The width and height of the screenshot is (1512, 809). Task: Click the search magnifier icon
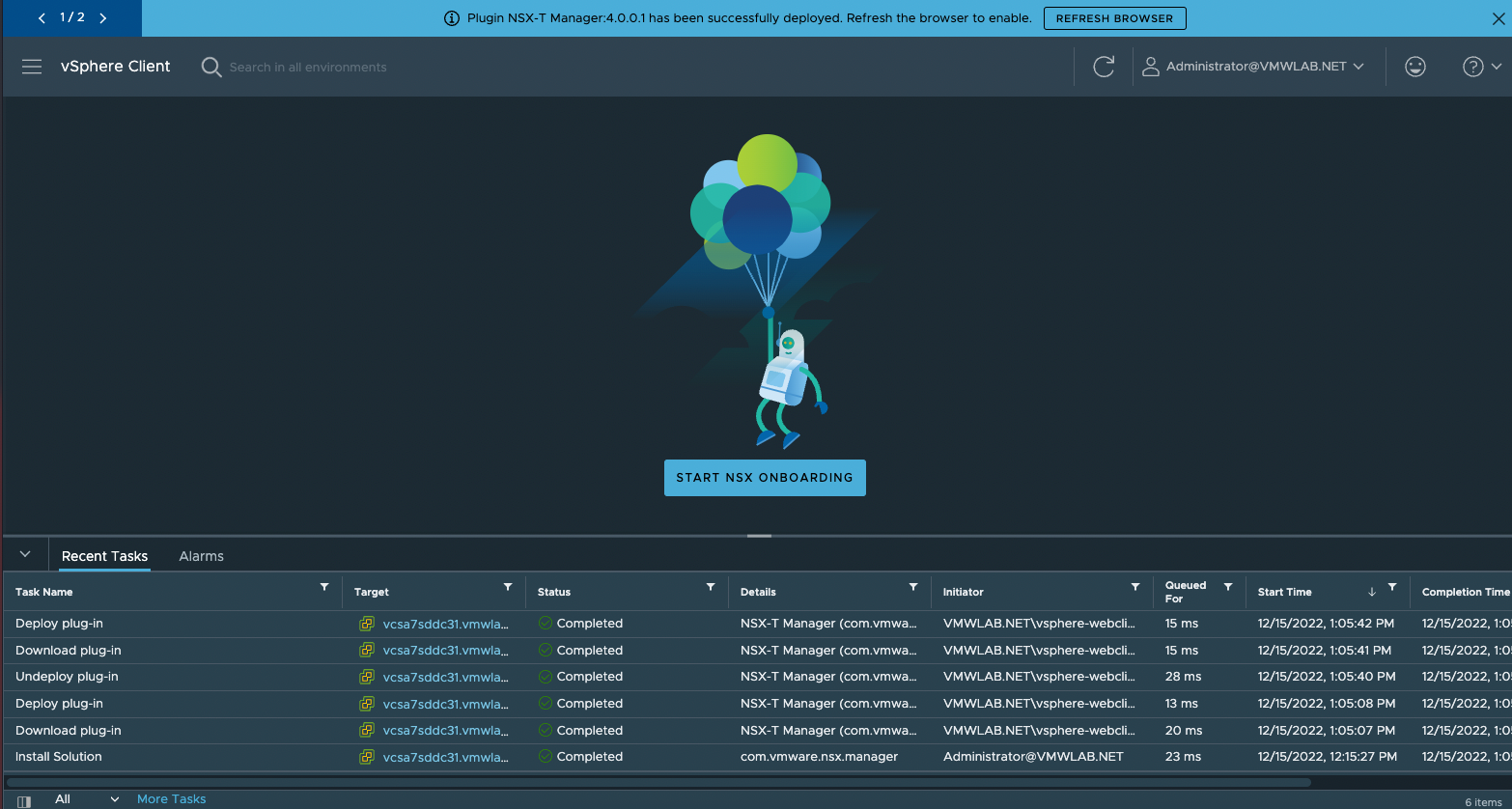(211, 67)
